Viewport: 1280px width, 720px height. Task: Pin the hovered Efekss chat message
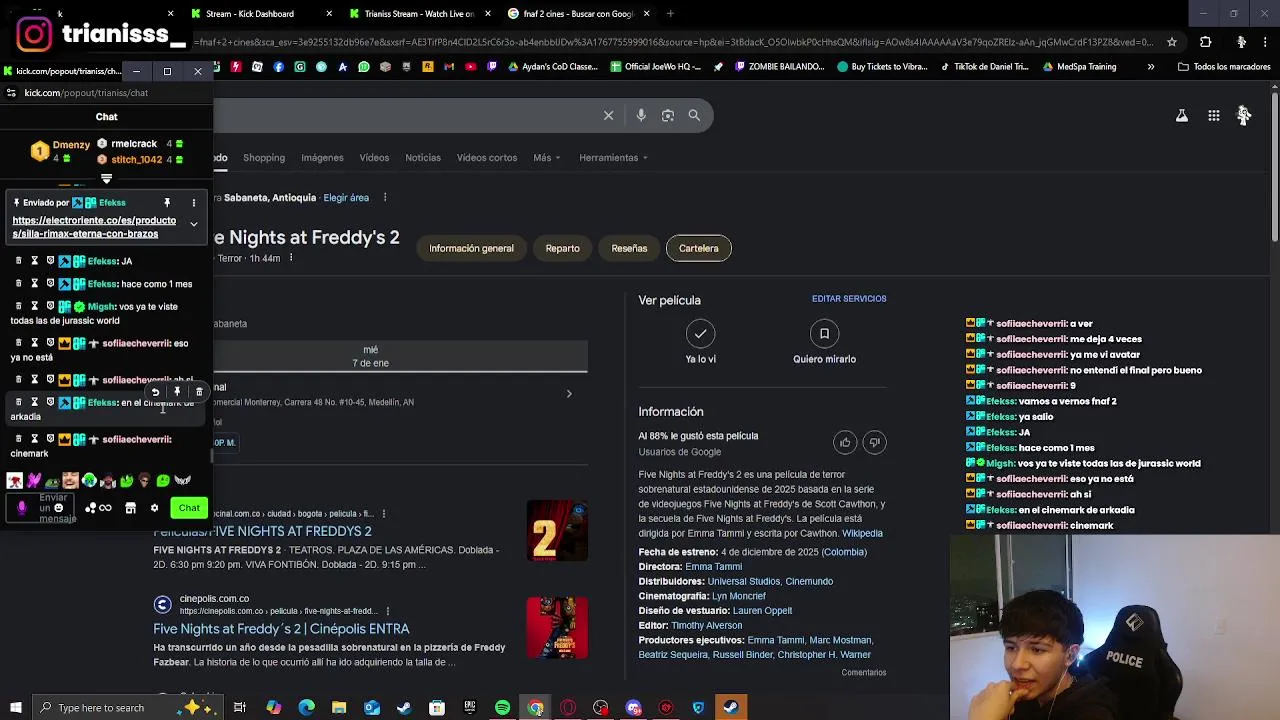coord(177,392)
